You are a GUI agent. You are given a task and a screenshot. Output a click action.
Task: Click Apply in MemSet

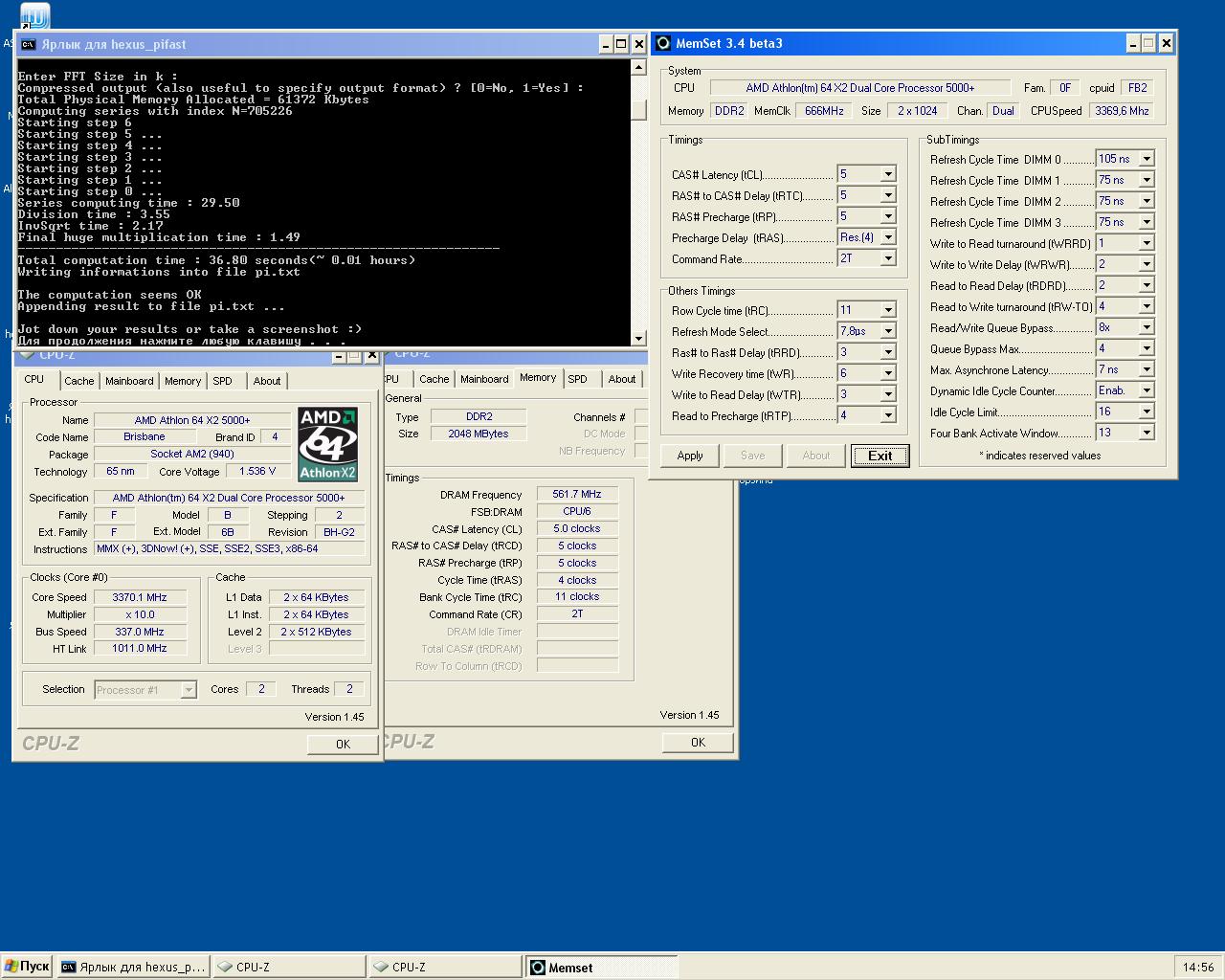(x=690, y=456)
